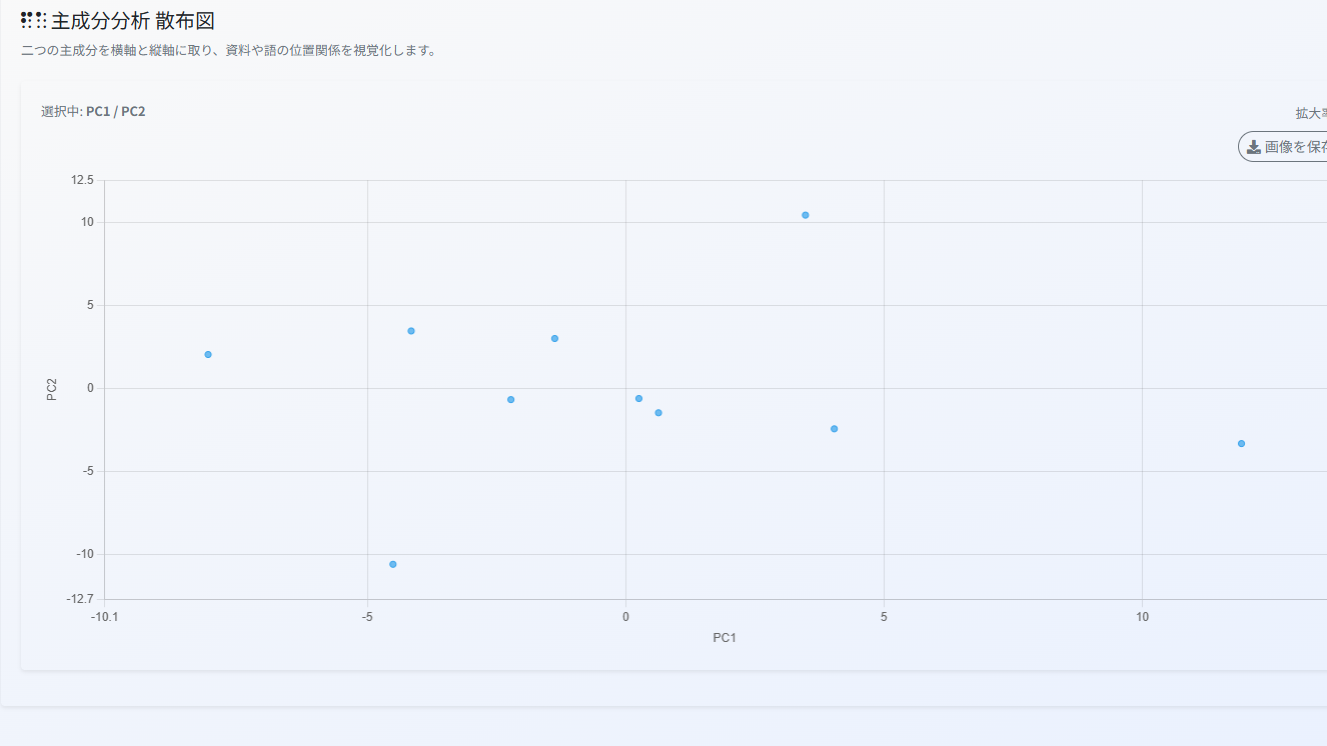Screen dimensions: 1327x746
Task: Click the scatter plot icon beside the title
Action: tap(33, 20)
